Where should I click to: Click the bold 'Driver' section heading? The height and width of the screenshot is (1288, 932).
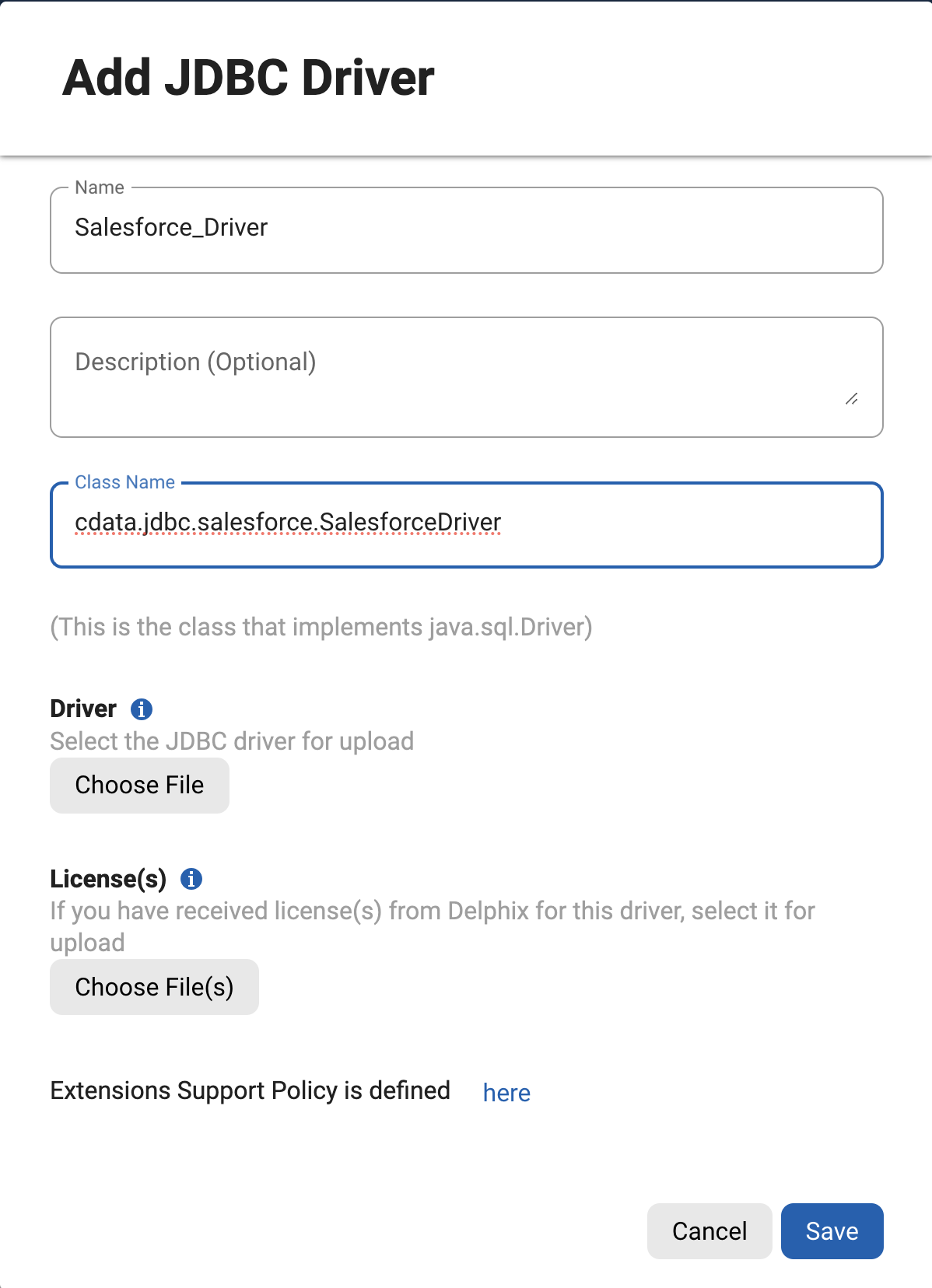(83, 709)
